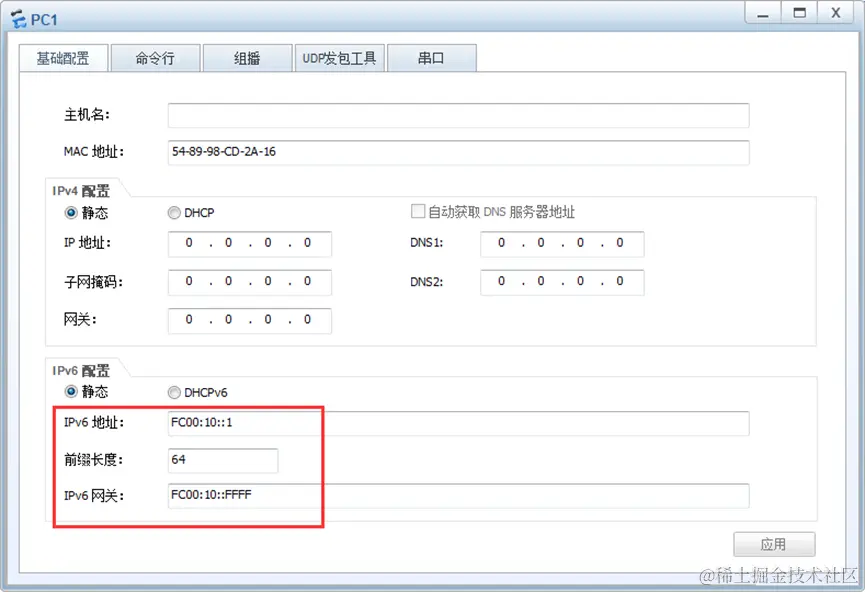
Task: Click the 前缀长度 field
Action: (223, 460)
